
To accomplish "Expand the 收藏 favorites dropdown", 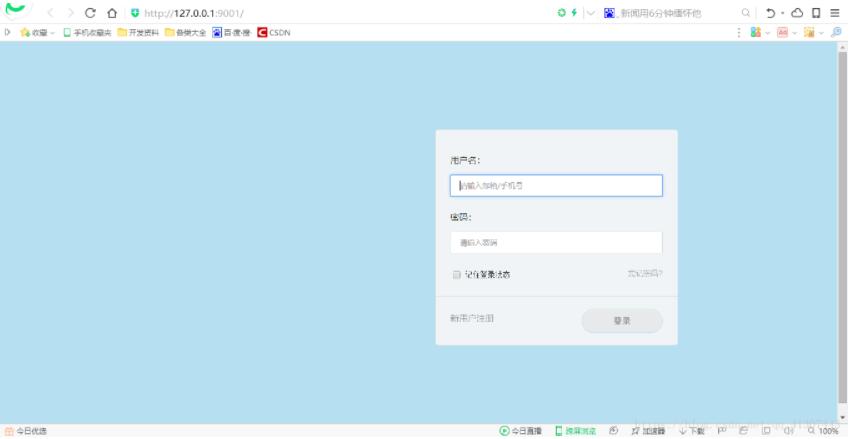I will pos(53,32).
